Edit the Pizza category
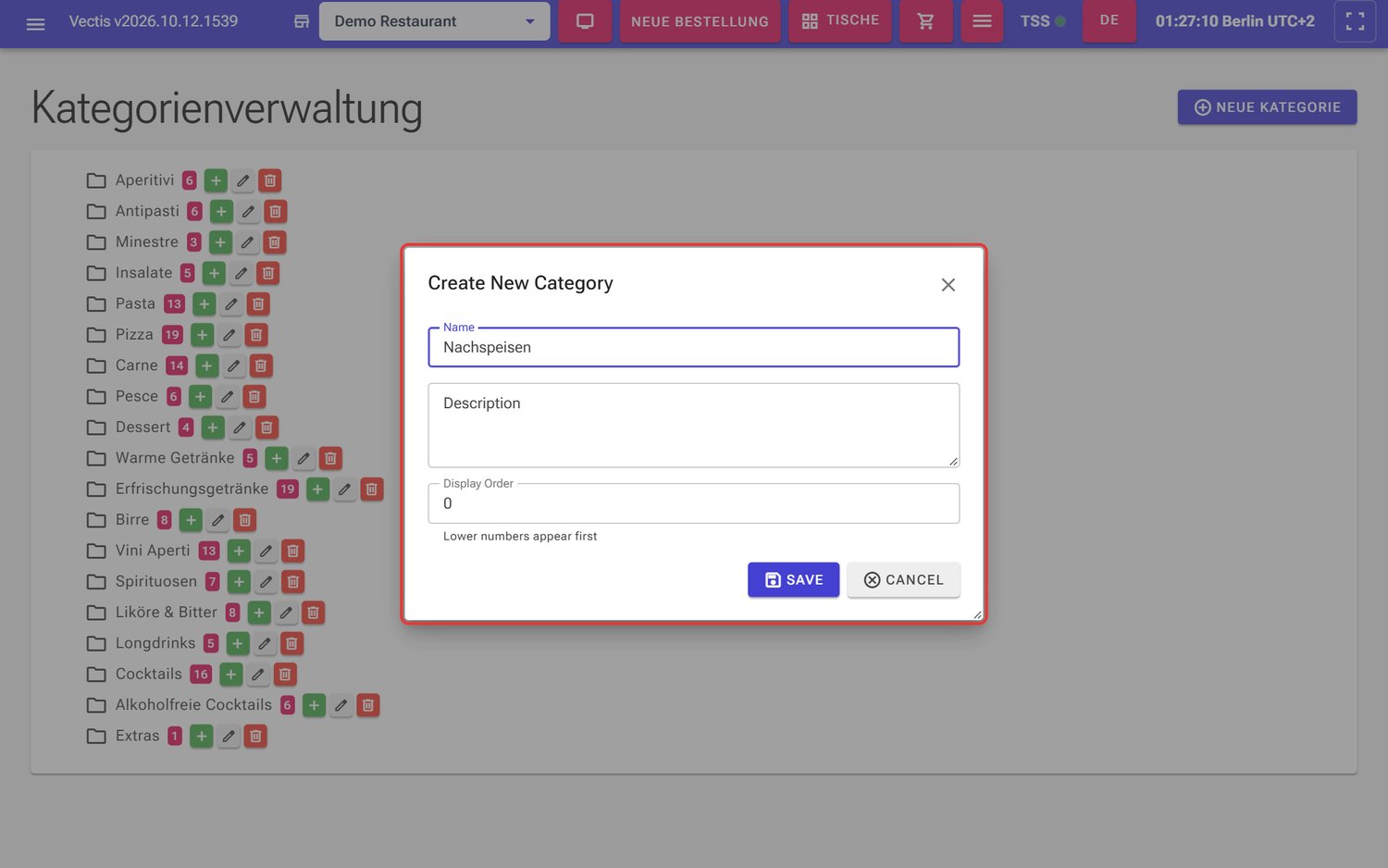This screenshot has width=1388, height=868. point(229,335)
